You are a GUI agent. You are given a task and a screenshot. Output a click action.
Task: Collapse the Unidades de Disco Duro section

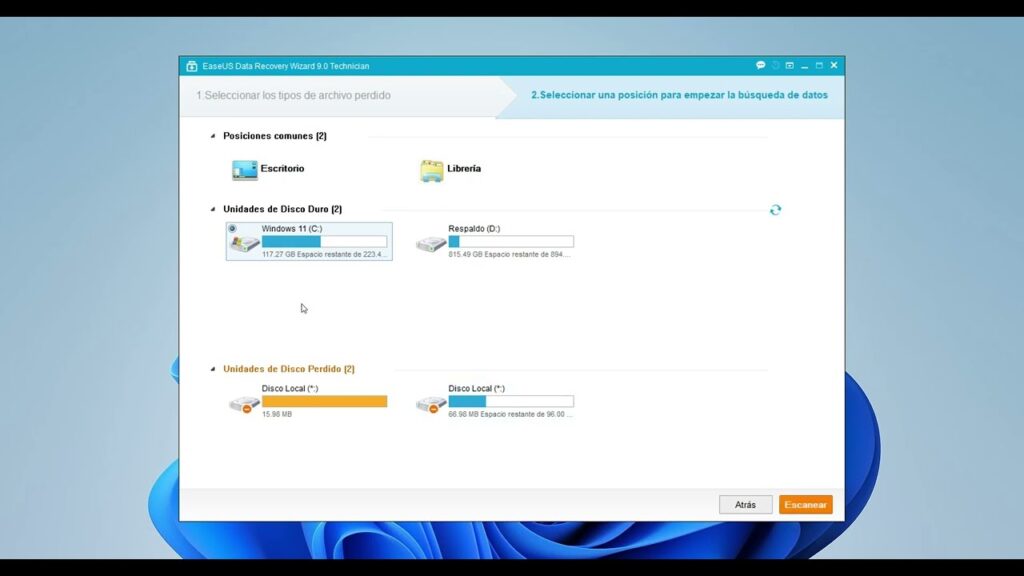(211, 209)
